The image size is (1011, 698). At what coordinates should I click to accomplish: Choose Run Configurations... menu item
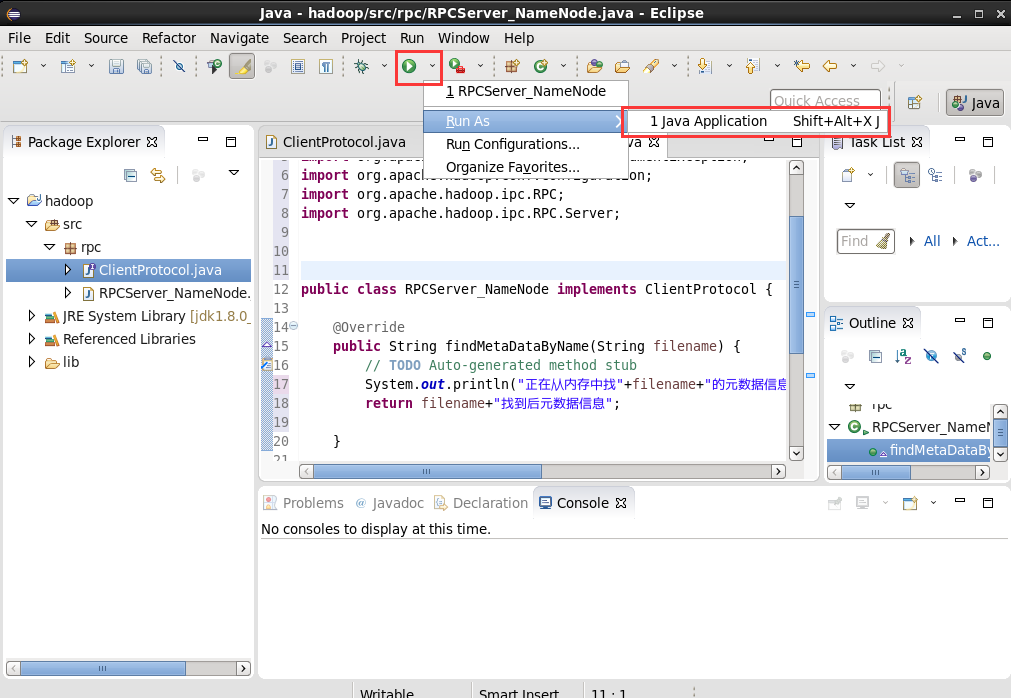[525, 144]
